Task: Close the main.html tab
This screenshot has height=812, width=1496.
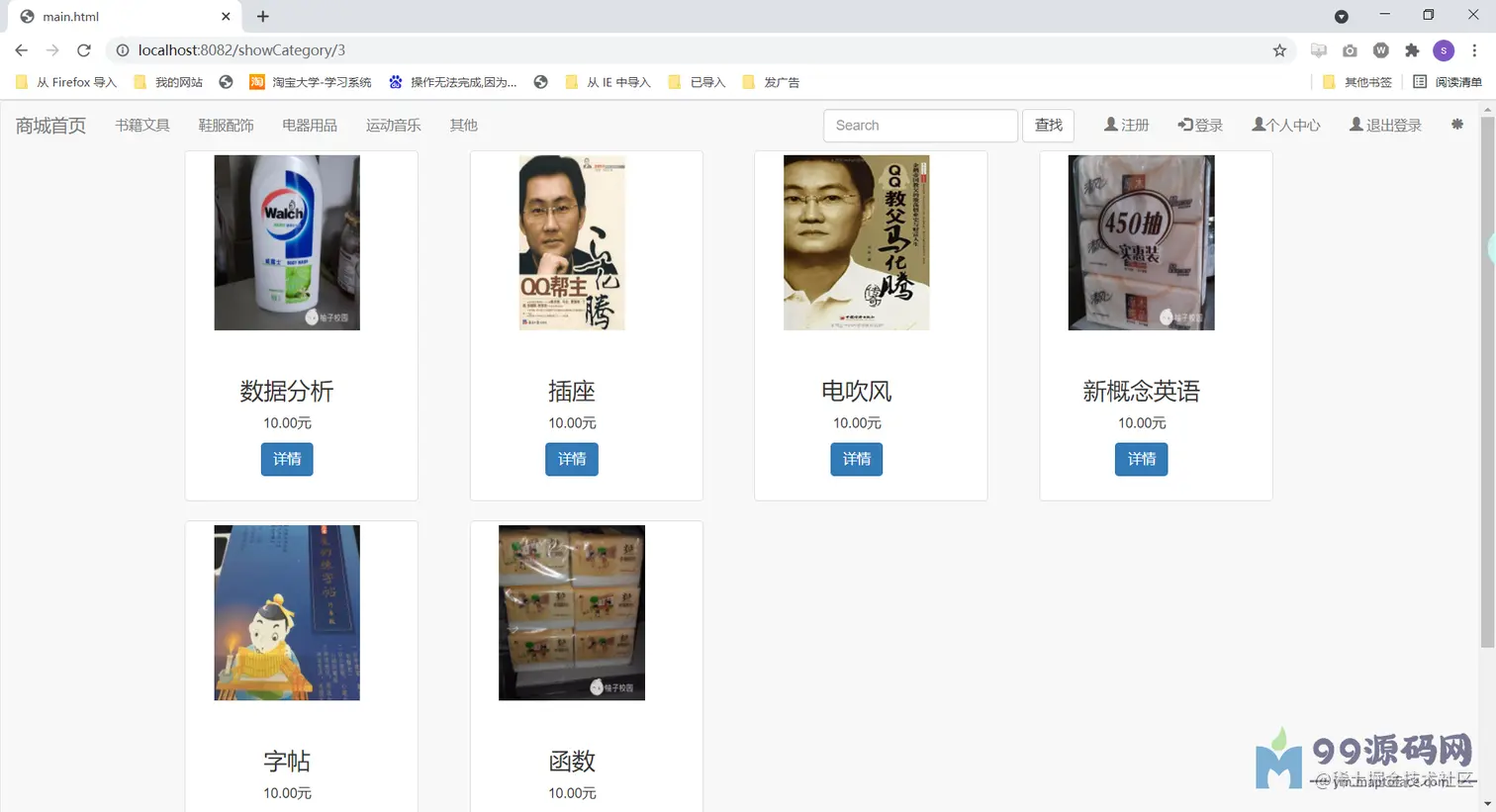Action: [226, 17]
